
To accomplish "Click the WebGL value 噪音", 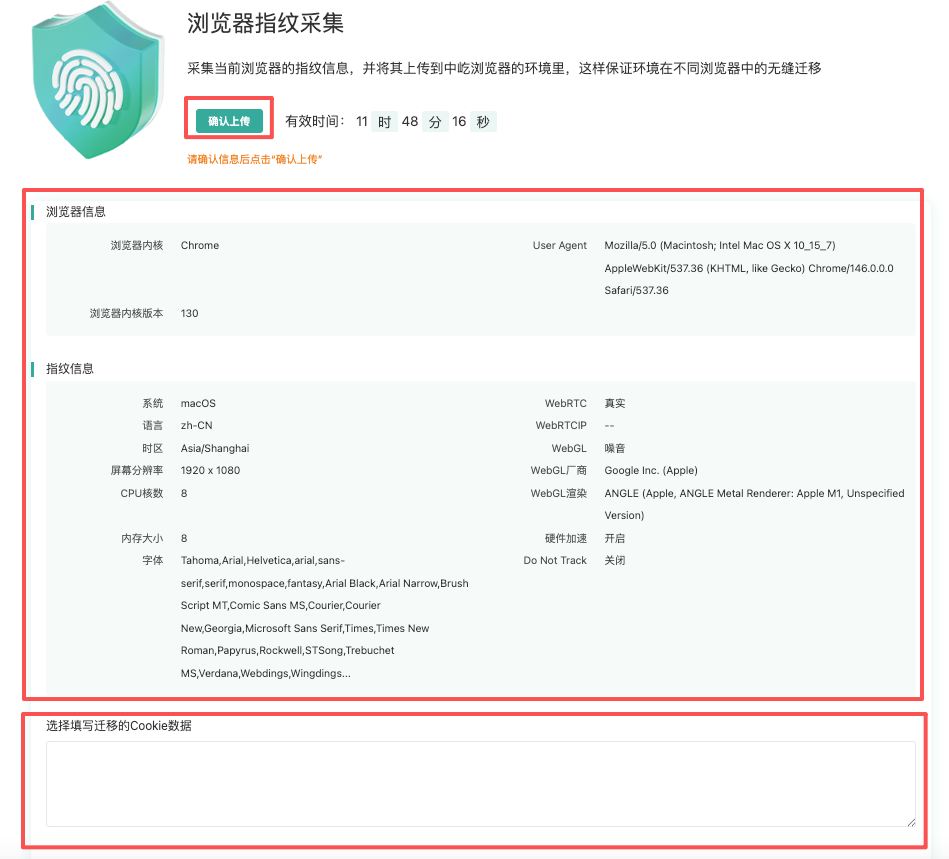I will coord(615,448).
